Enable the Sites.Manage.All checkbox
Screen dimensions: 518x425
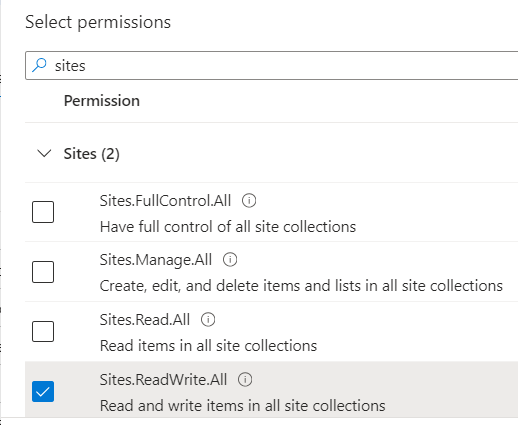point(43,272)
